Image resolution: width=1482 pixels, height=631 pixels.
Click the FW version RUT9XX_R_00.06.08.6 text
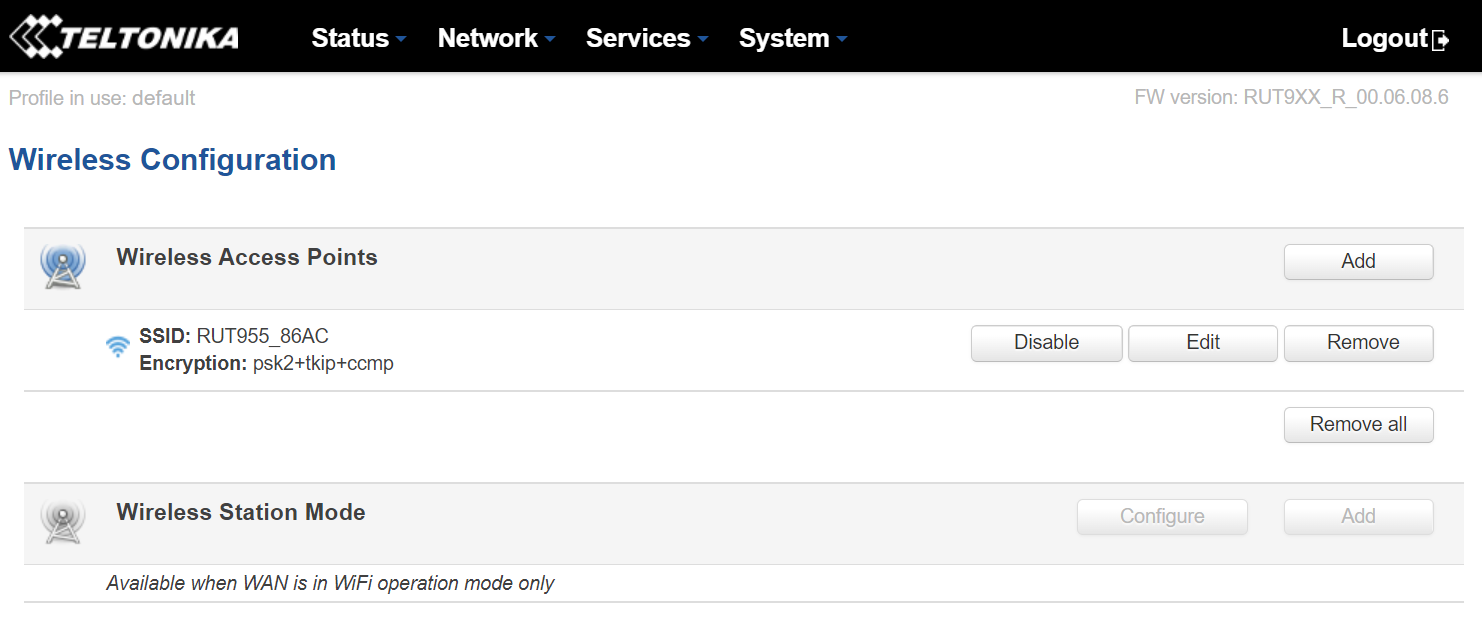(1291, 98)
